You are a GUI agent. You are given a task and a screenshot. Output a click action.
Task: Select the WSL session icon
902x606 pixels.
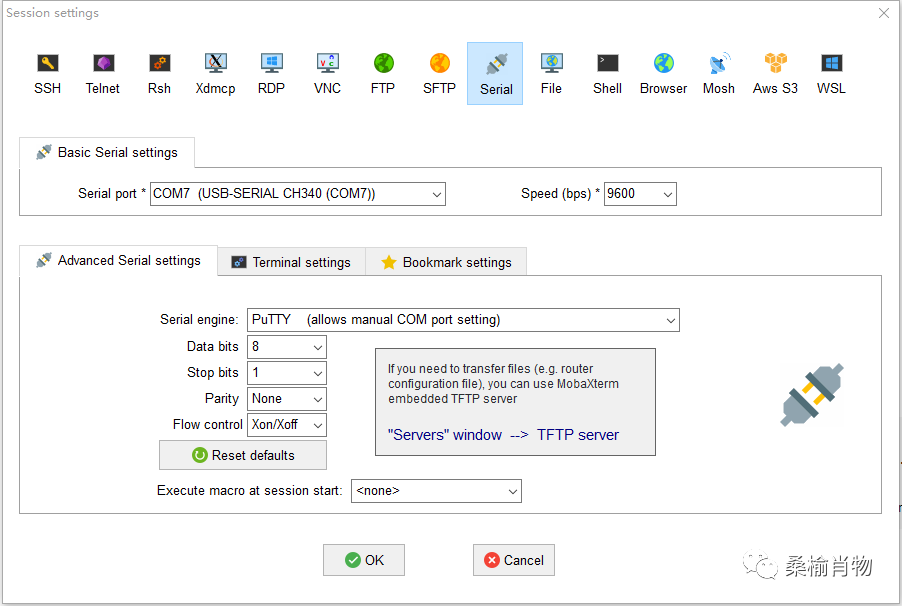click(831, 74)
